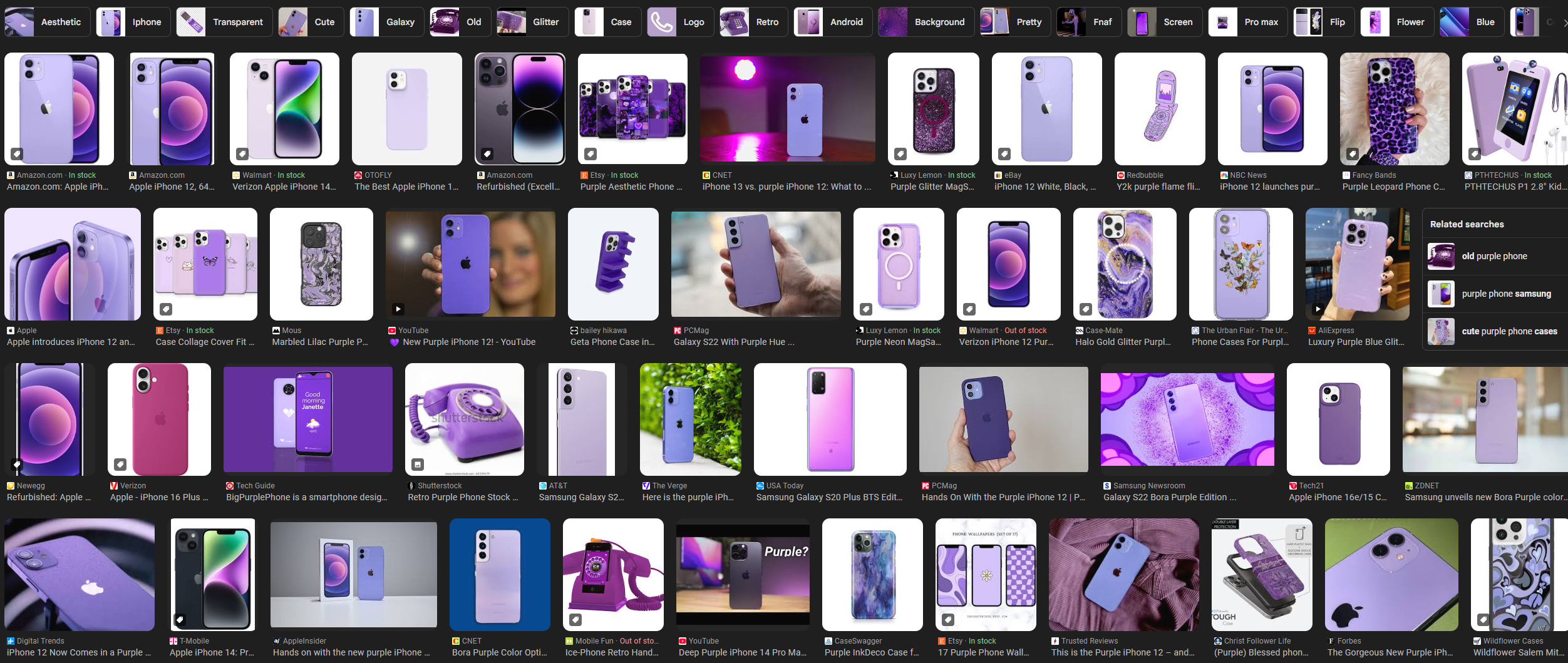
Task: Click the Samsung Newsroom source favicon
Action: coord(1107,486)
